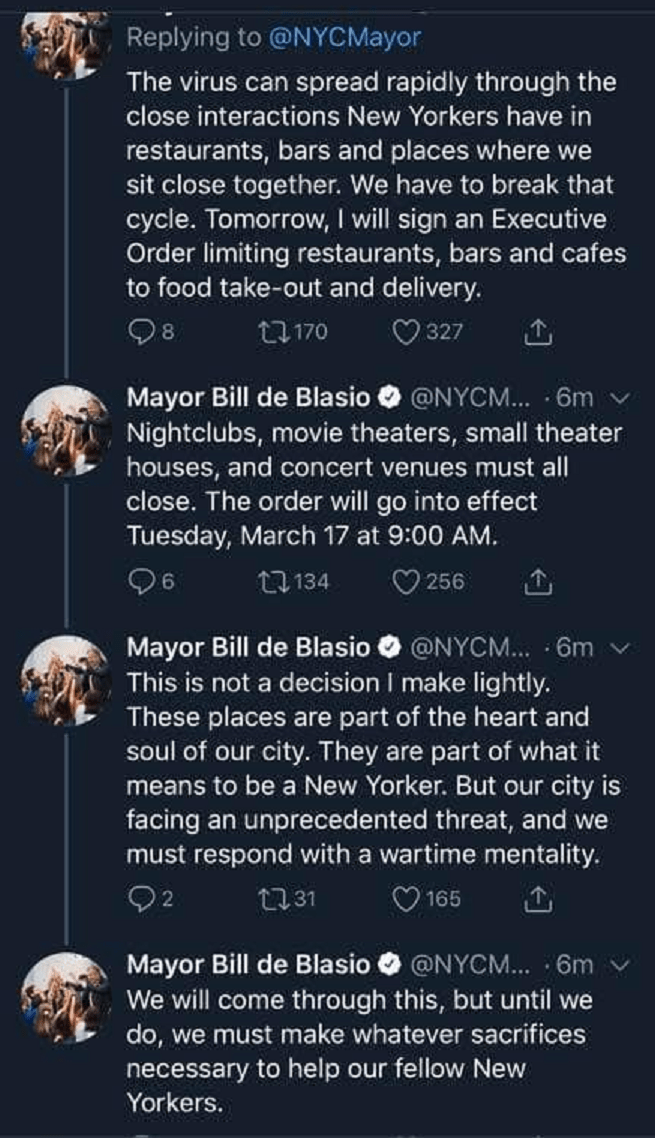Like the tweet with 256 likes
This screenshot has width=655, height=1138.
click(x=406, y=581)
